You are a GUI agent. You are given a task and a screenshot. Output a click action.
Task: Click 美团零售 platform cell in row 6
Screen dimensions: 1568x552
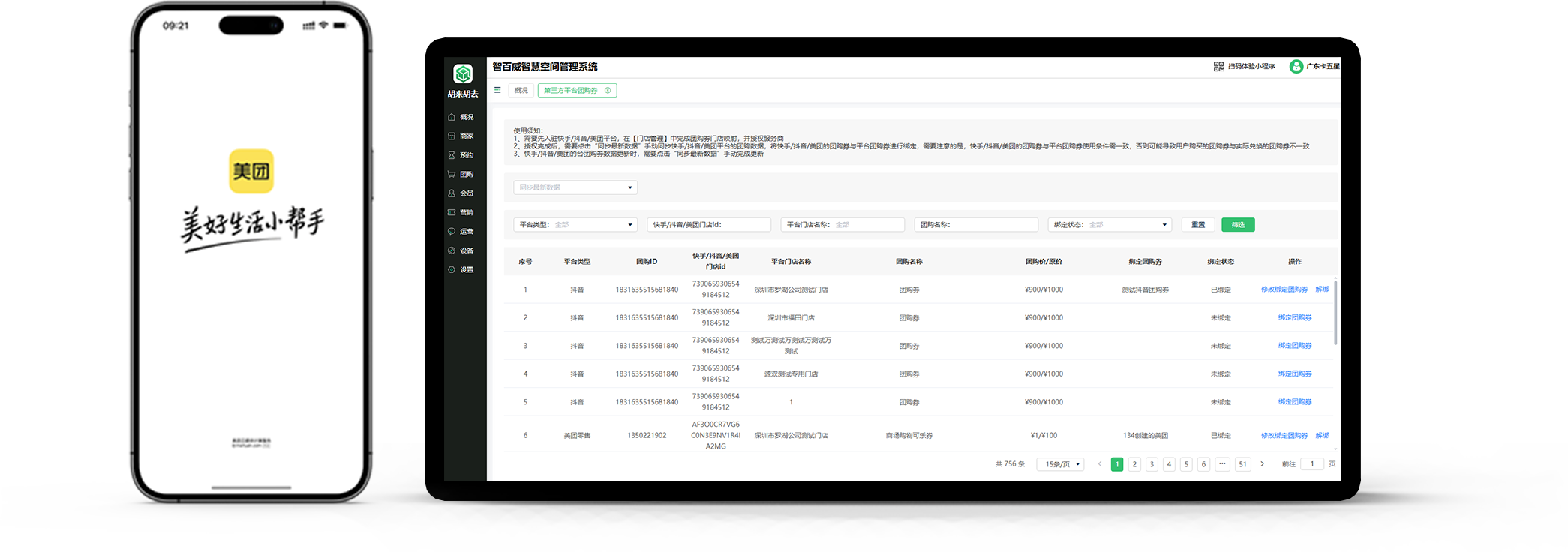click(x=577, y=436)
